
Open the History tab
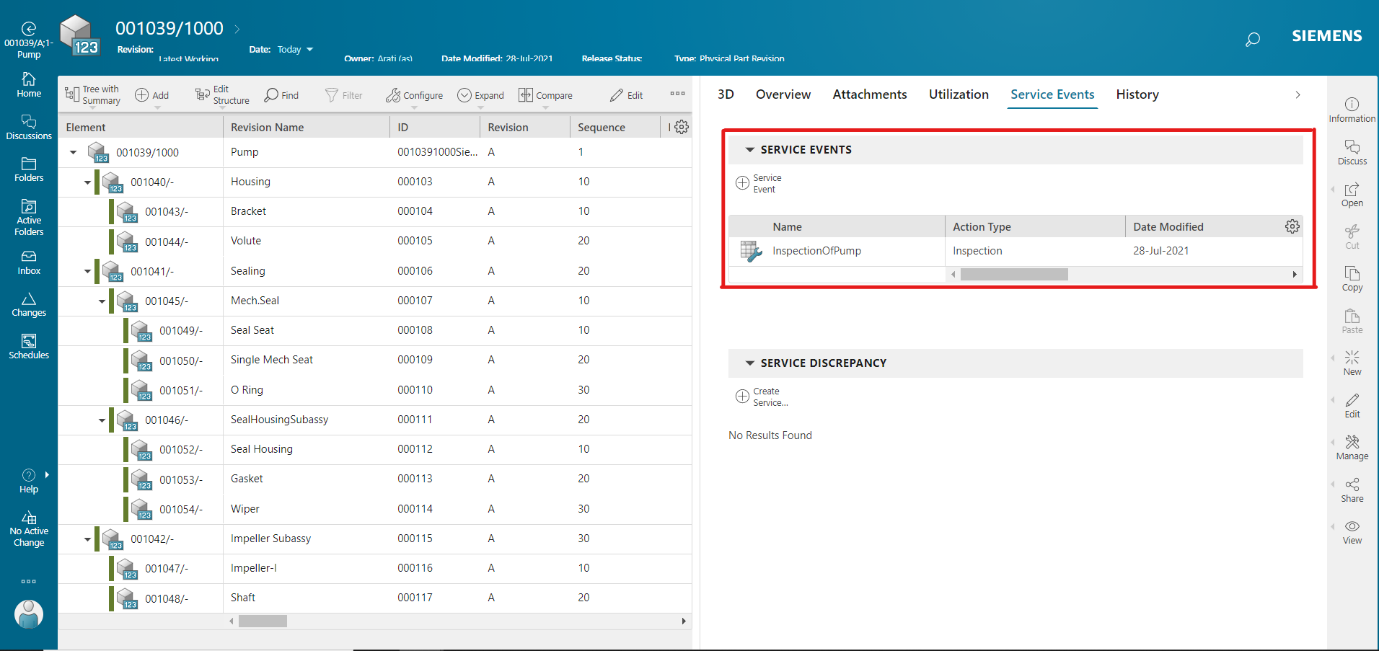pos(1137,94)
